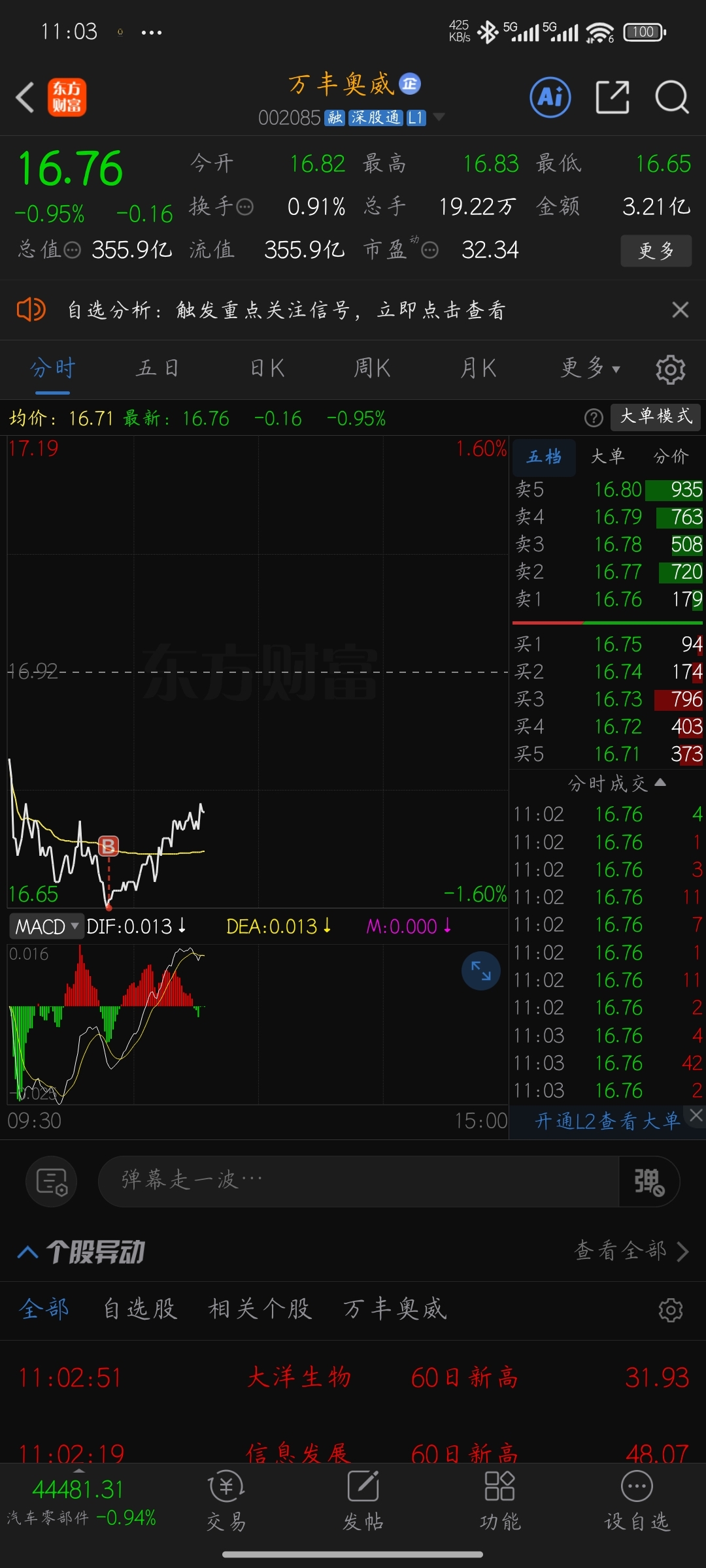Dismiss the 自选分析 banner
The height and width of the screenshot is (1568, 706).
[x=681, y=310]
